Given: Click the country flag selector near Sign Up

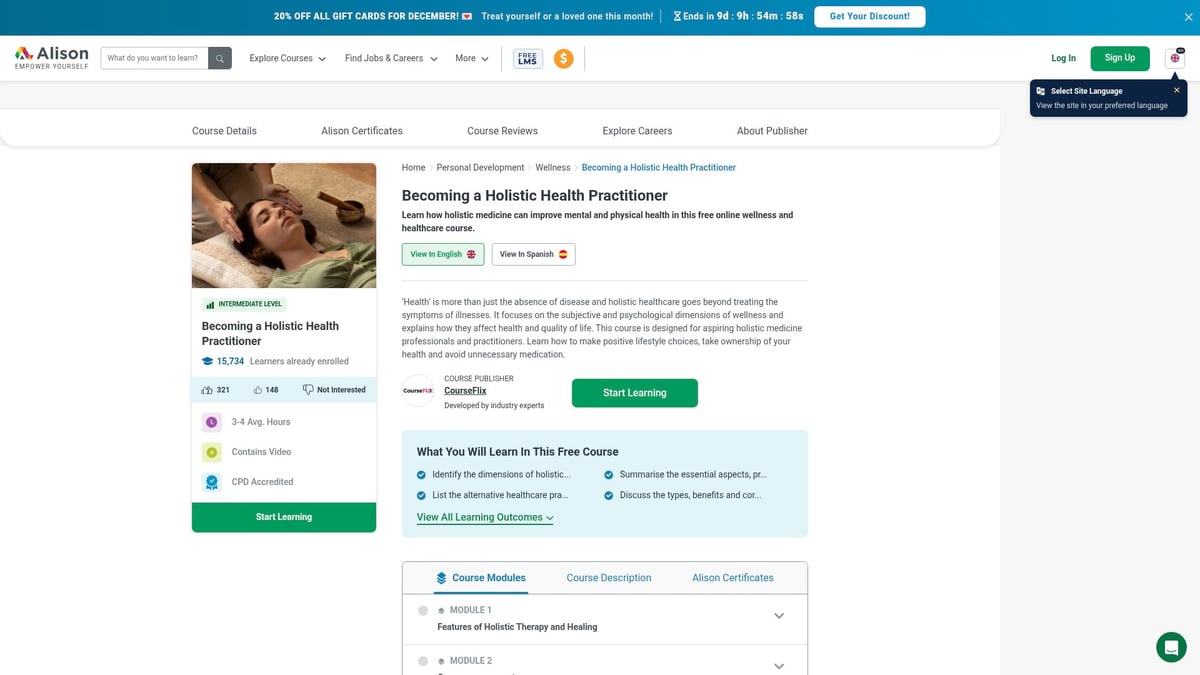Looking at the screenshot, I should point(1175,58).
